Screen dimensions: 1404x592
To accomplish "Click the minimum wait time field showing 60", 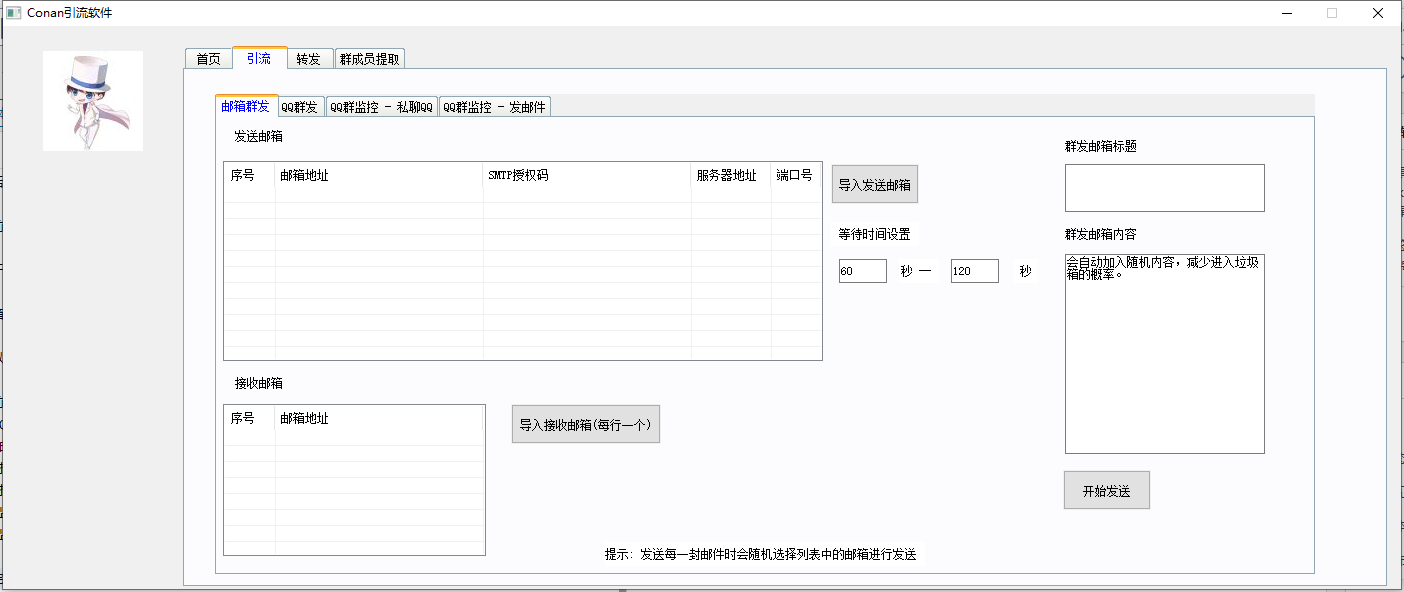I will (862, 271).
